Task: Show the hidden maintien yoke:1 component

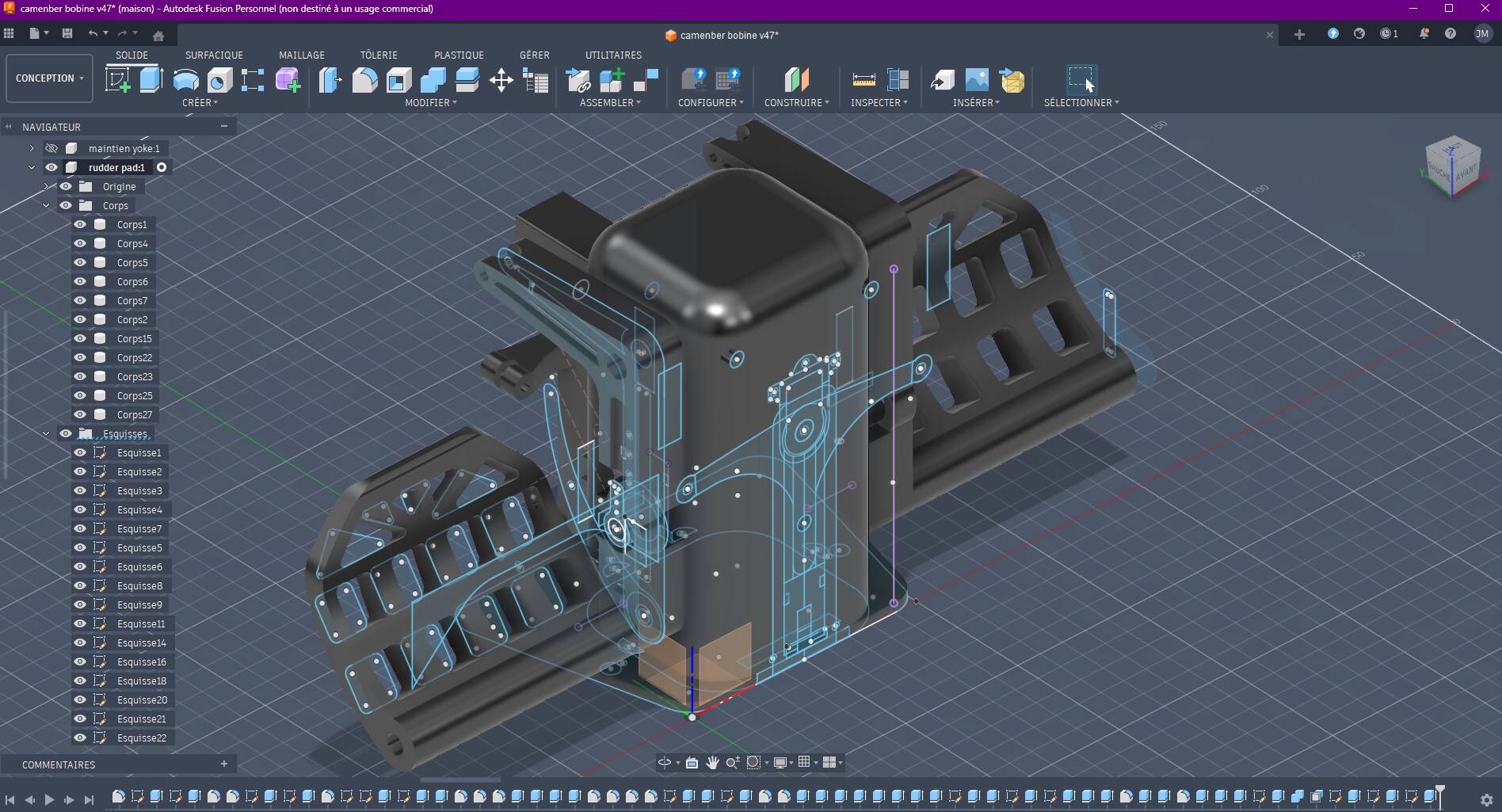Action: pos(51,148)
